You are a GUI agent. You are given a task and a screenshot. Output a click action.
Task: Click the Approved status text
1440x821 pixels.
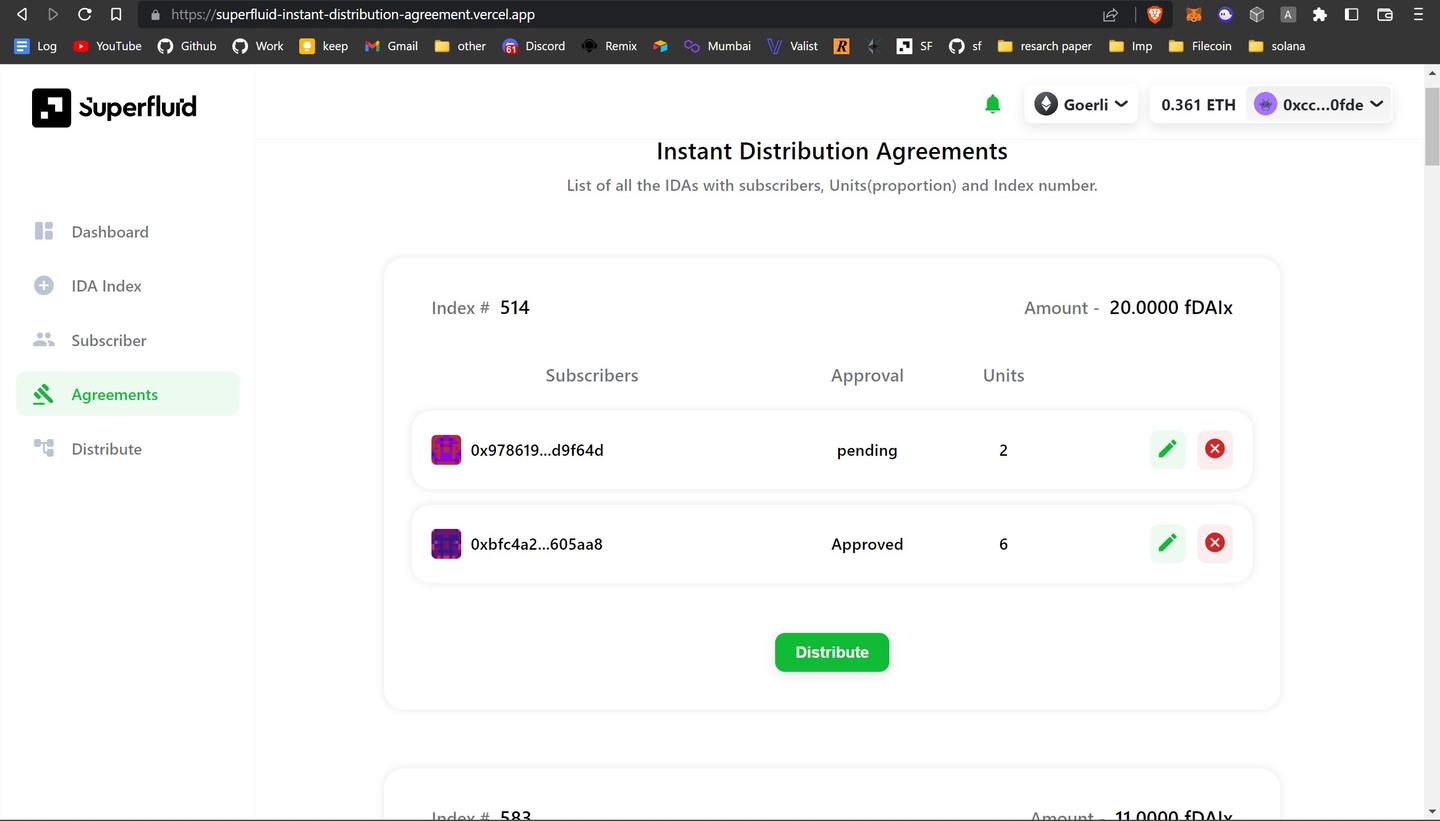(x=867, y=544)
